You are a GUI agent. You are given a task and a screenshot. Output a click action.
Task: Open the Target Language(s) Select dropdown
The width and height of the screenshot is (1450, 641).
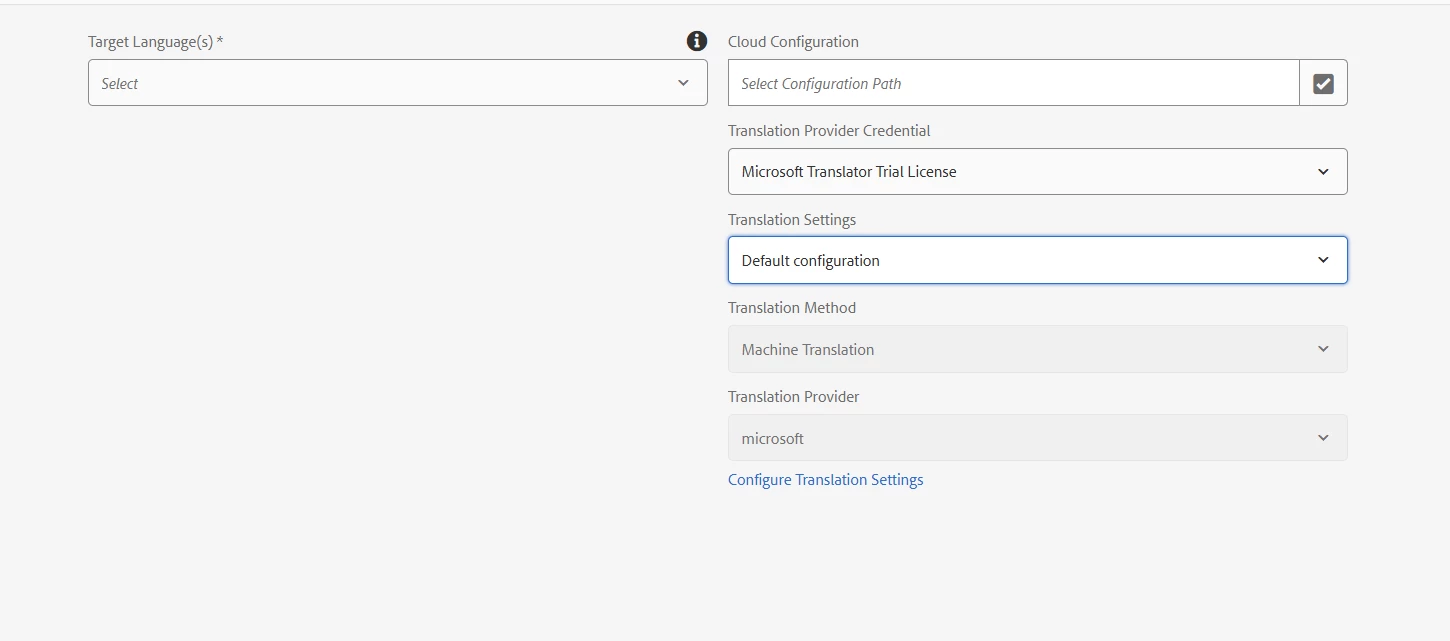[x=380, y=83]
